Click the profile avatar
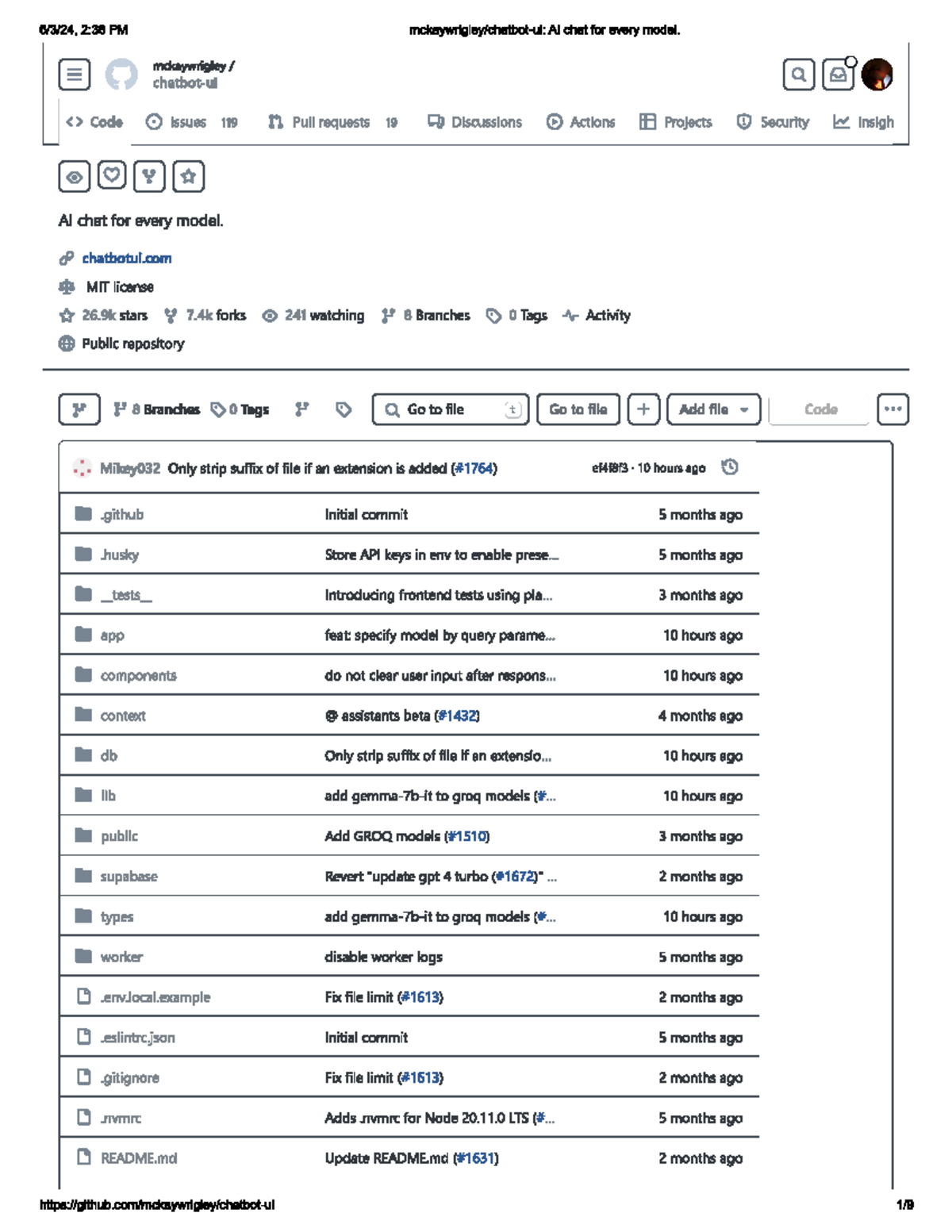Image resolution: width=952 pixels, height=1232 pixels. (x=877, y=75)
